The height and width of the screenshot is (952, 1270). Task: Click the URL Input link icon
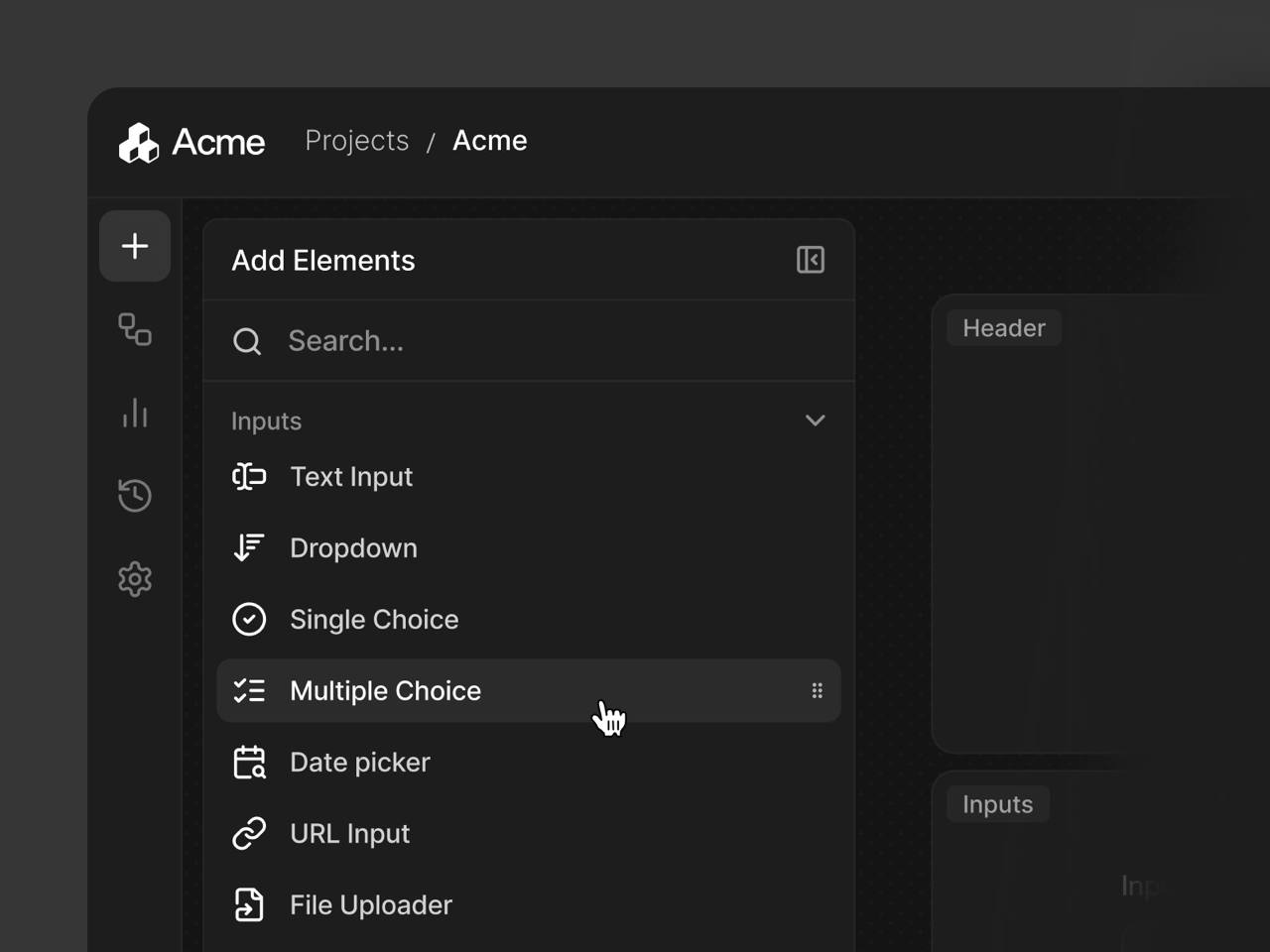[x=249, y=833]
